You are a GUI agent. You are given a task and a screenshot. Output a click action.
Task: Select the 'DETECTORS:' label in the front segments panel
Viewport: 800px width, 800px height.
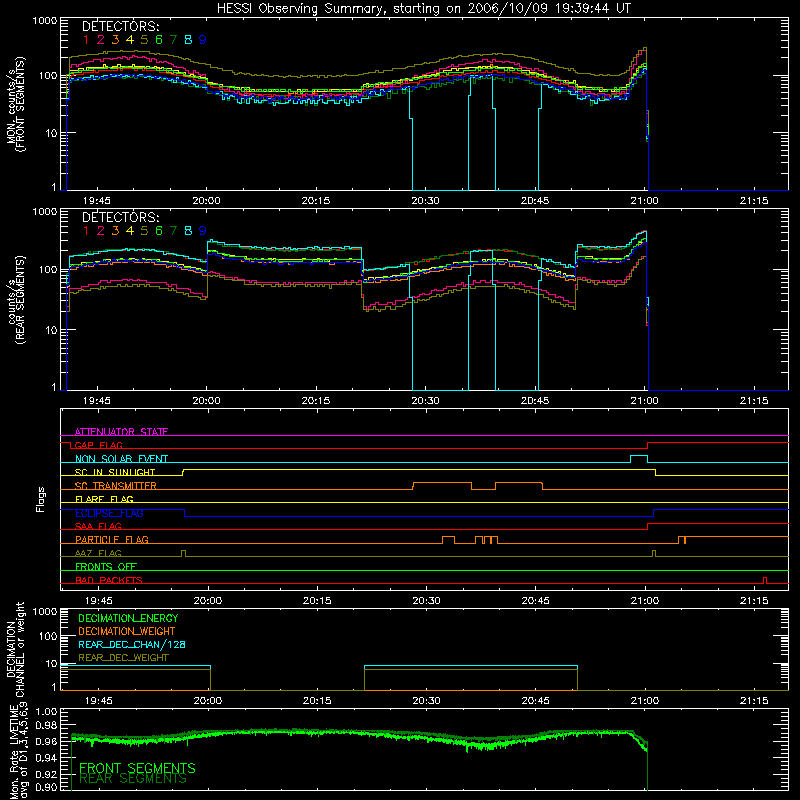click(x=120, y=26)
